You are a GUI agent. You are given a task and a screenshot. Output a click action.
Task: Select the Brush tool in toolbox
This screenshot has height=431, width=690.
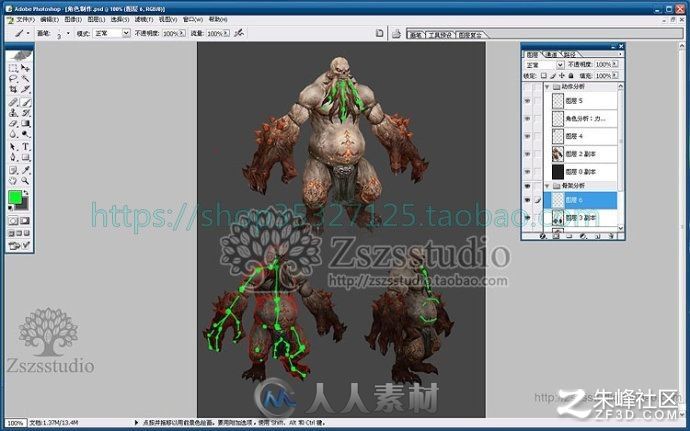[x=26, y=103]
